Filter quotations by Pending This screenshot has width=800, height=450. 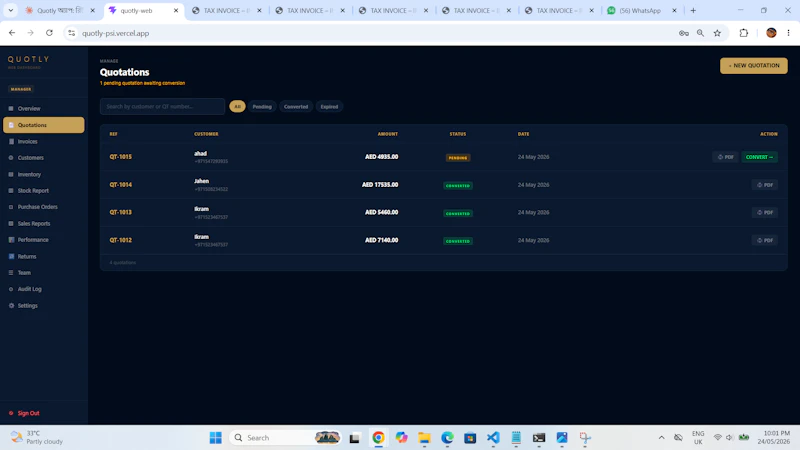(x=262, y=107)
